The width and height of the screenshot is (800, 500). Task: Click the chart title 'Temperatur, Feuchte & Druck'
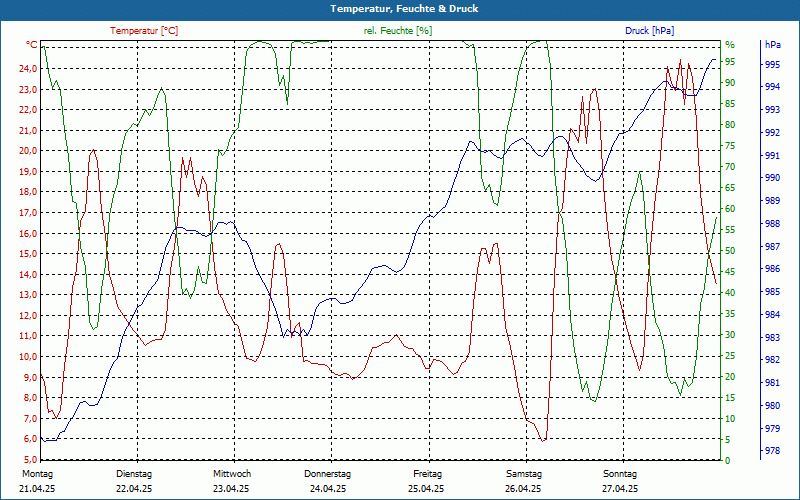(x=404, y=9)
